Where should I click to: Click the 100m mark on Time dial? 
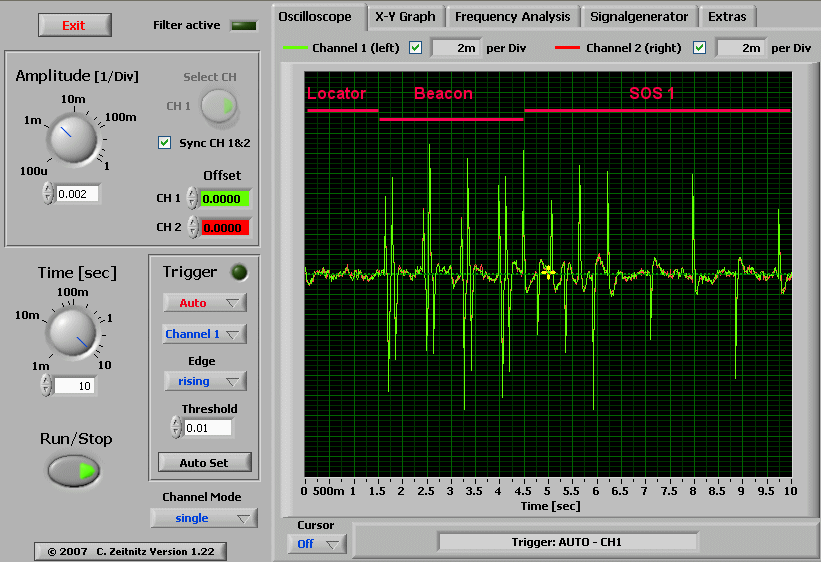[73, 292]
